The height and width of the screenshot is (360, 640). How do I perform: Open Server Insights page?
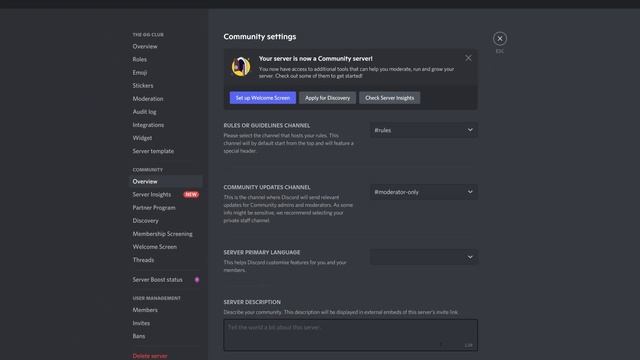click(x=152, y=194)
